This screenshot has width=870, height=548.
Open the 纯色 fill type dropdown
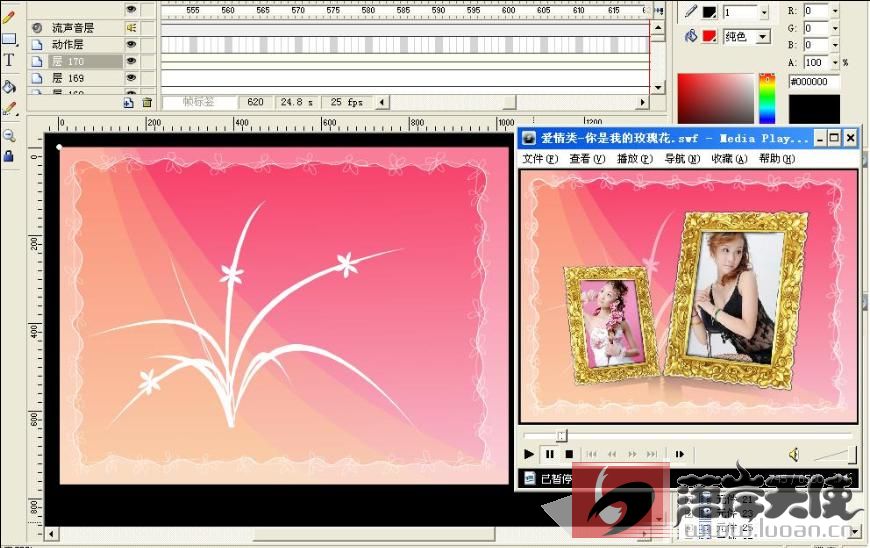763,37
